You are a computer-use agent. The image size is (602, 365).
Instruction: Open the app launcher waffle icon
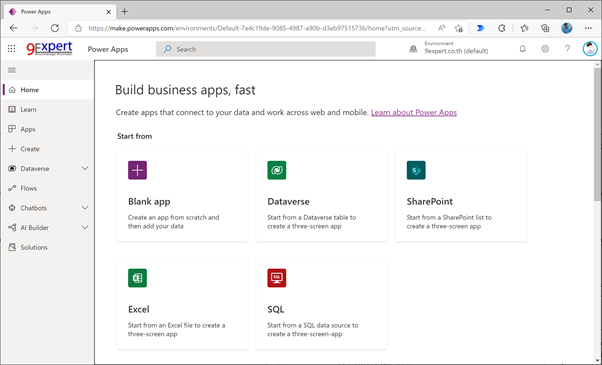point(12,49)
